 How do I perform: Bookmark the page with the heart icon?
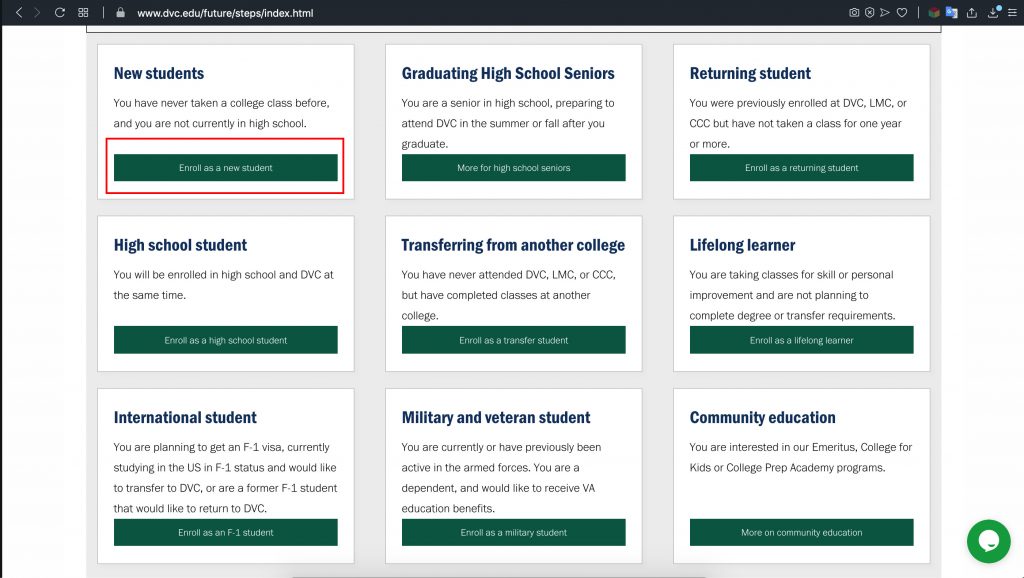902,12
